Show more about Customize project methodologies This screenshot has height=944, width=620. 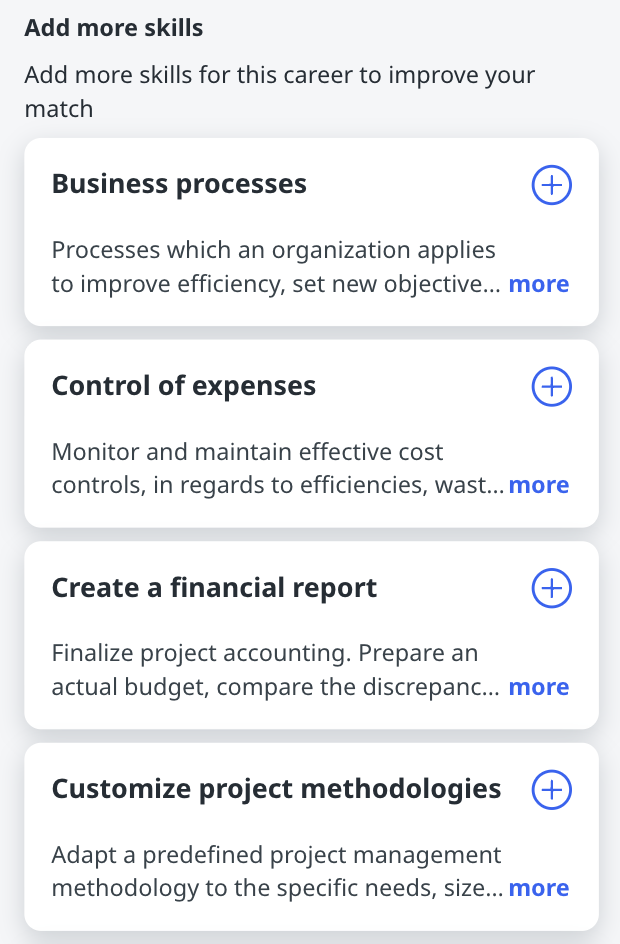[x=538, y=888]
